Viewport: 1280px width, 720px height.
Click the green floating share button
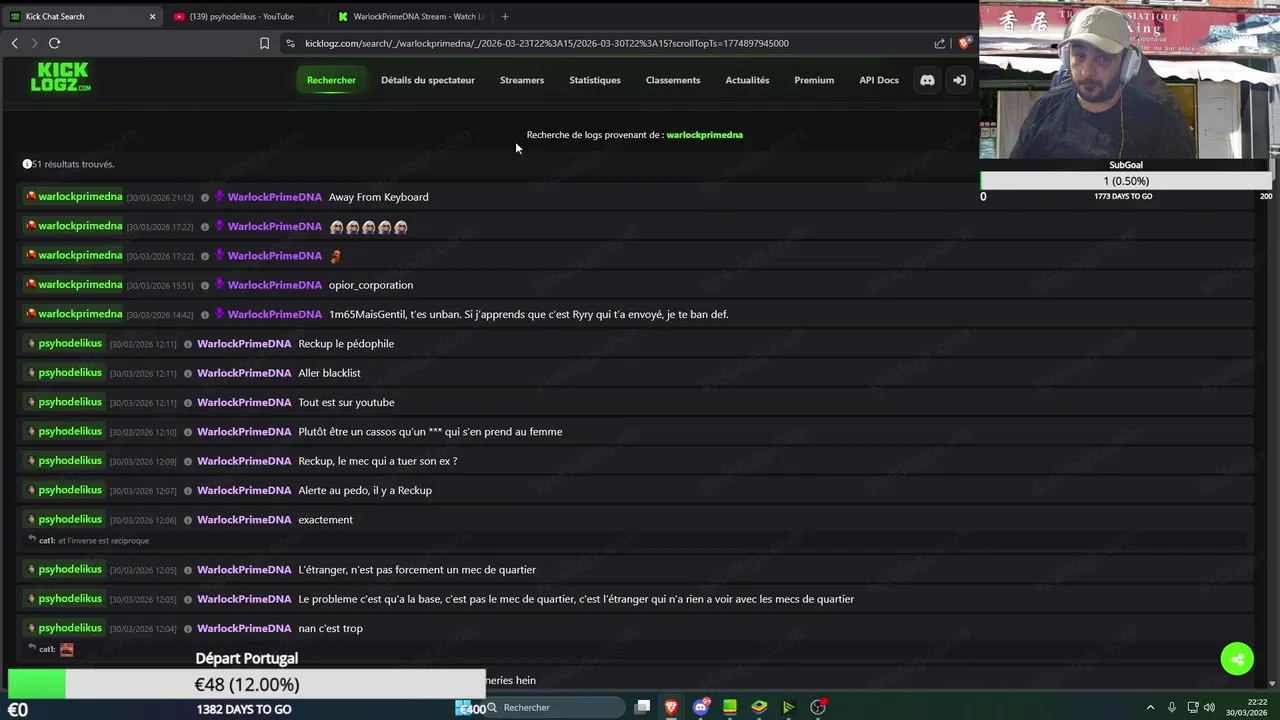(x=1237, y=658)
